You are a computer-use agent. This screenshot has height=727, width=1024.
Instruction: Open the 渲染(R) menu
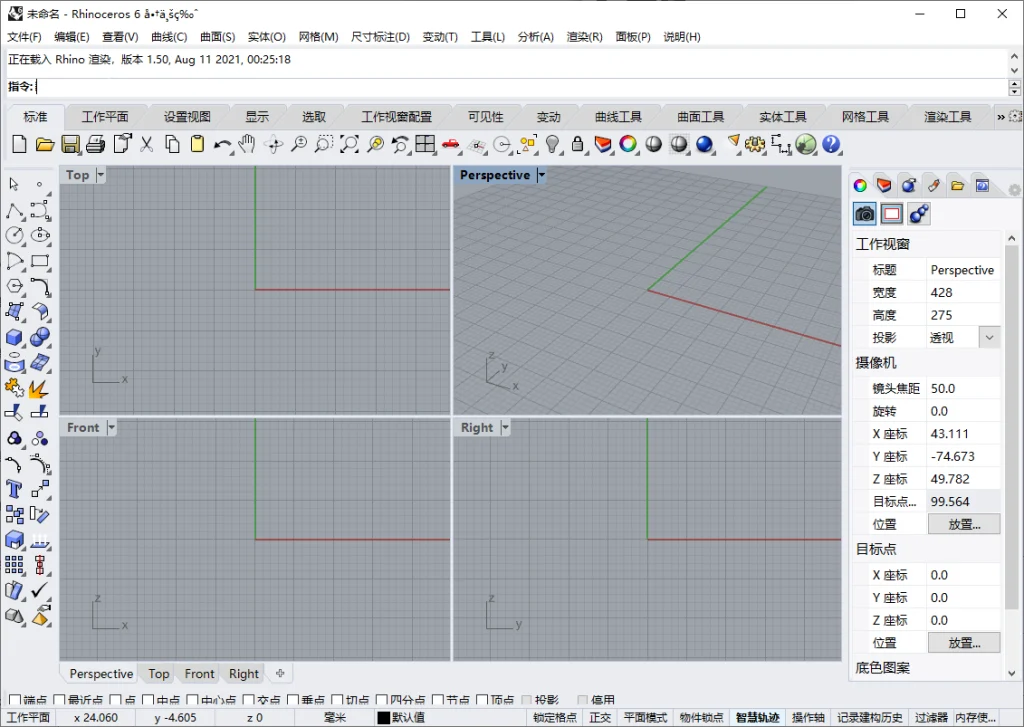(584, 37)
